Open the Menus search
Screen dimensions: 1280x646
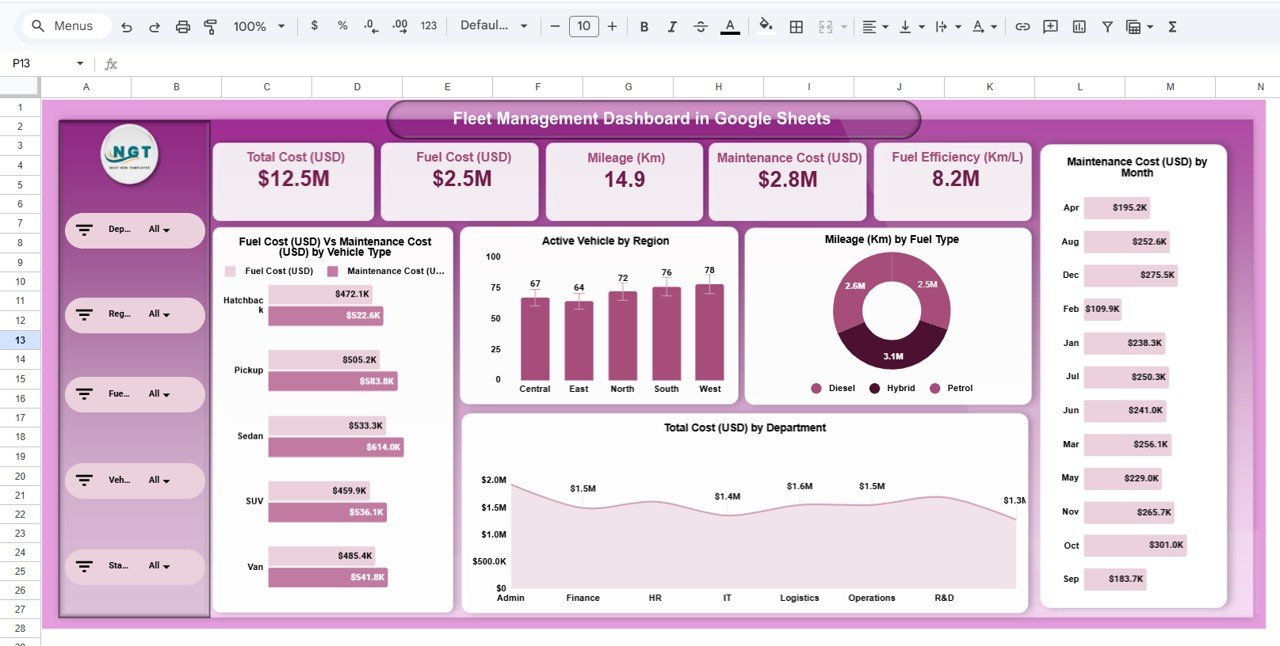click(64, 26)
